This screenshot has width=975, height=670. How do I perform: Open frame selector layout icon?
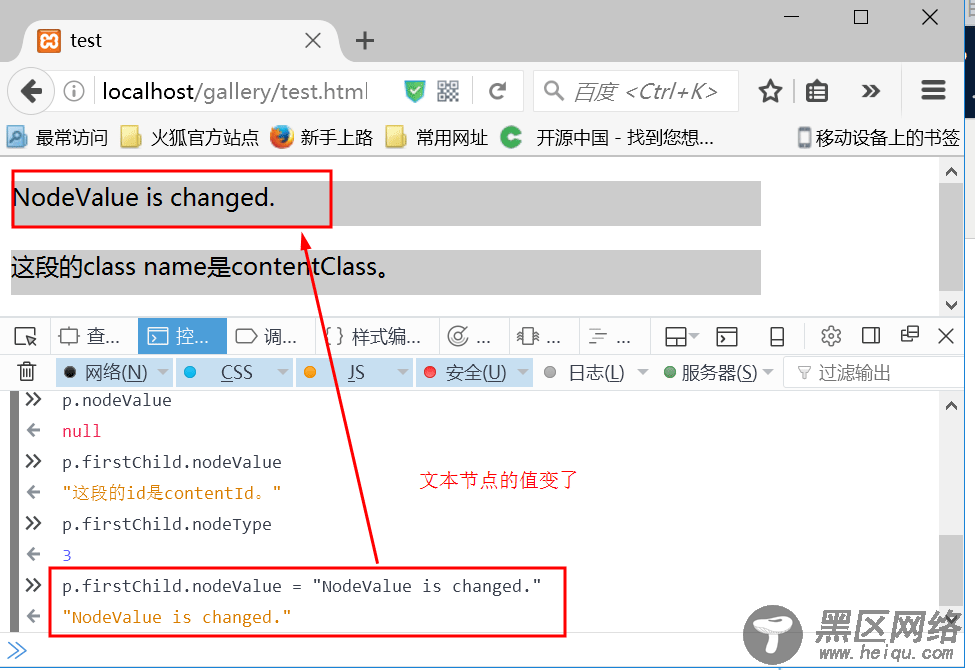pos(682,337)
